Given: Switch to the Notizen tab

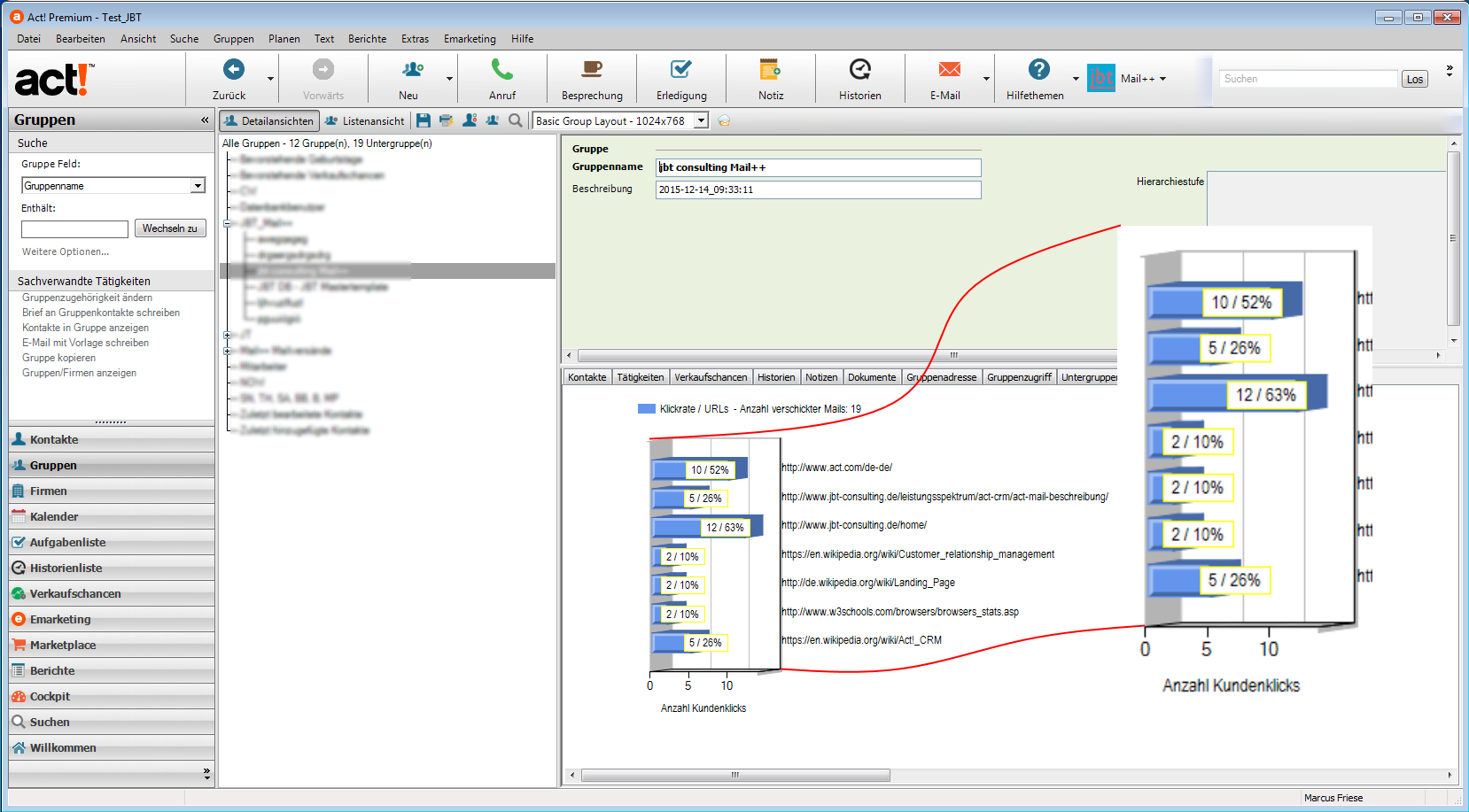Looking at the screenshot, I should pos(821,377).
